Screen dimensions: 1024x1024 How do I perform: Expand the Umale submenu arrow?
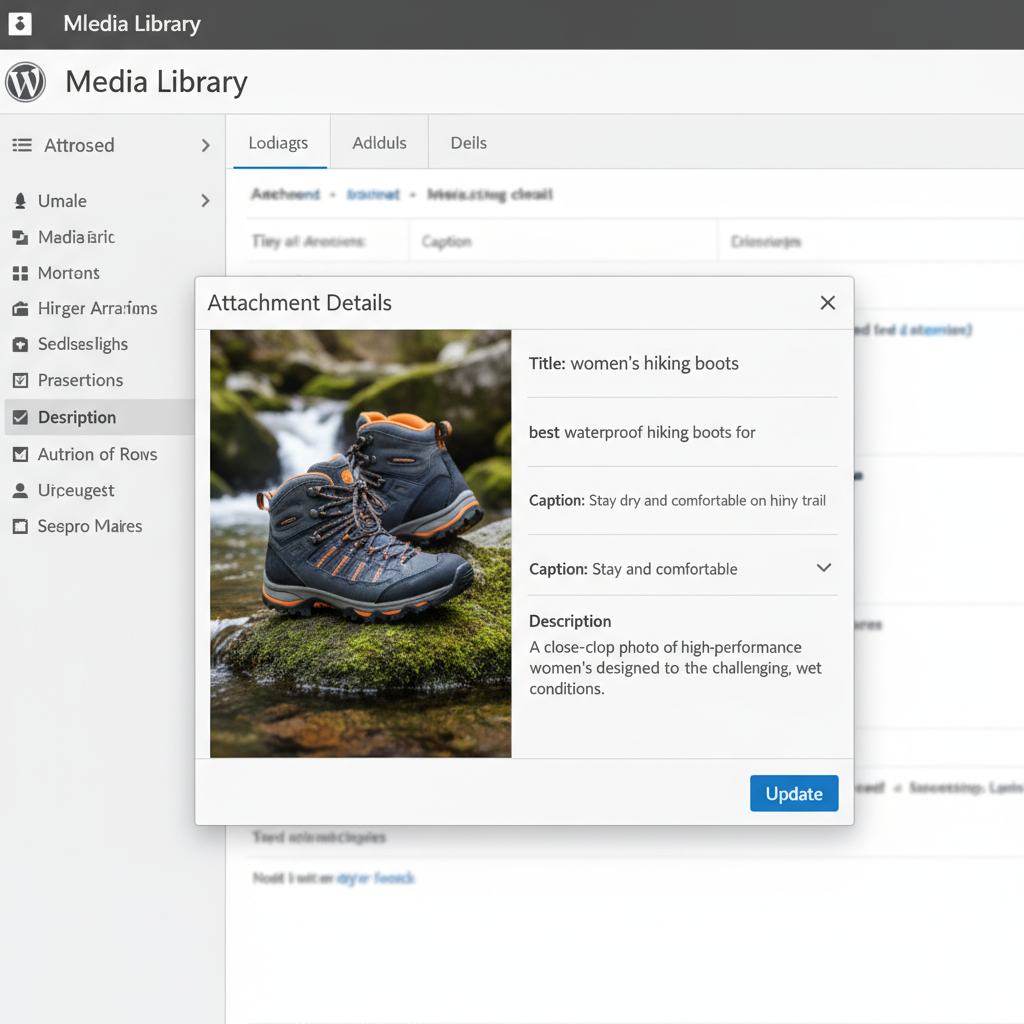[x=205, y=201]
